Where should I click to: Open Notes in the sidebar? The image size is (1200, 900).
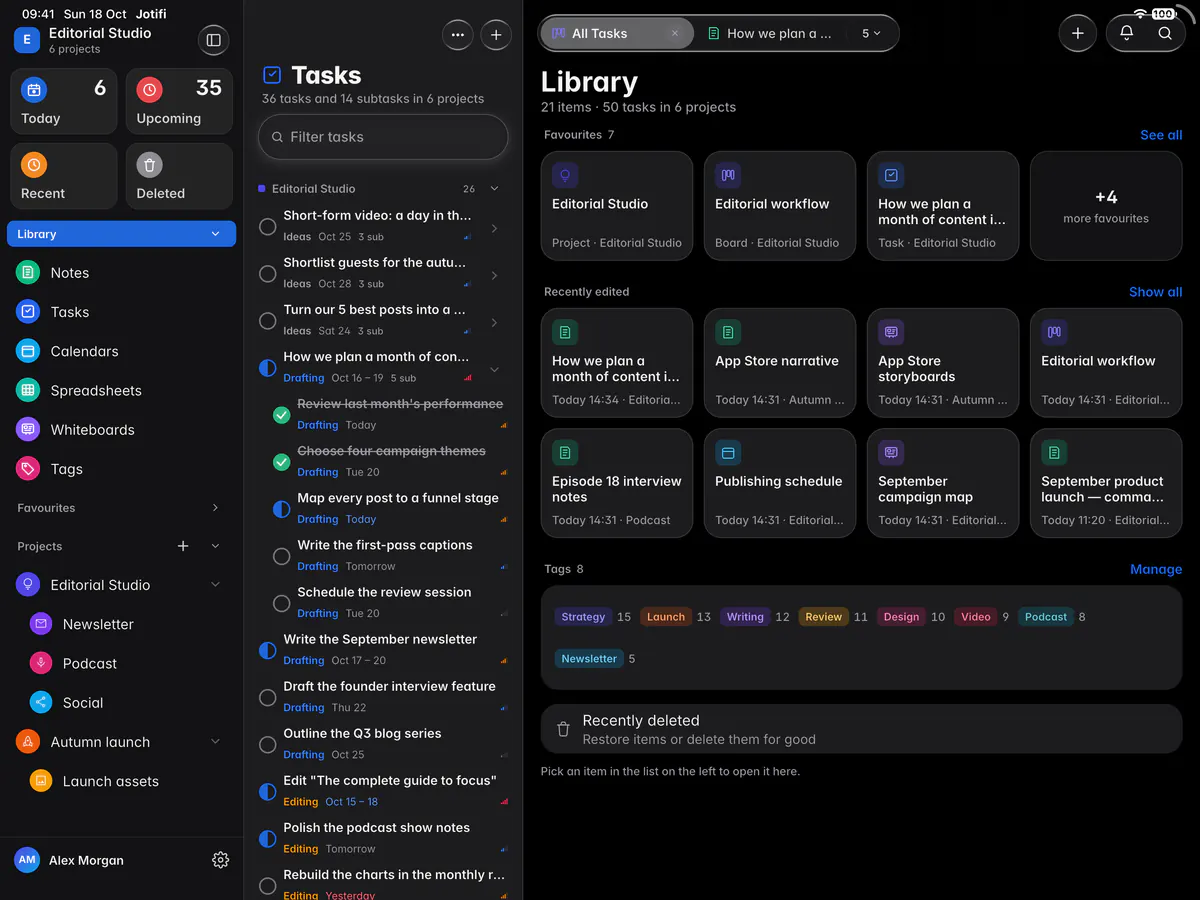pyautogui.click(x=121, y=273)
